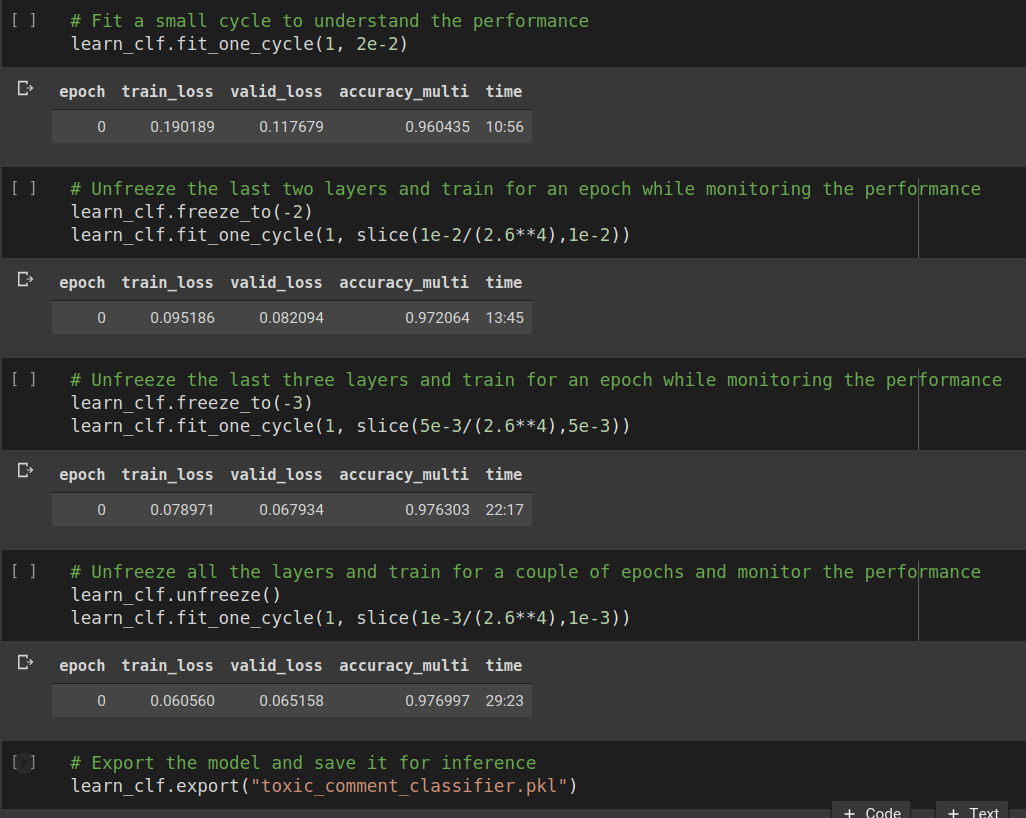This screenshot has width=1026, height=818.
Task: Click accuracy_multi value 0.976997
Action: 437,701
